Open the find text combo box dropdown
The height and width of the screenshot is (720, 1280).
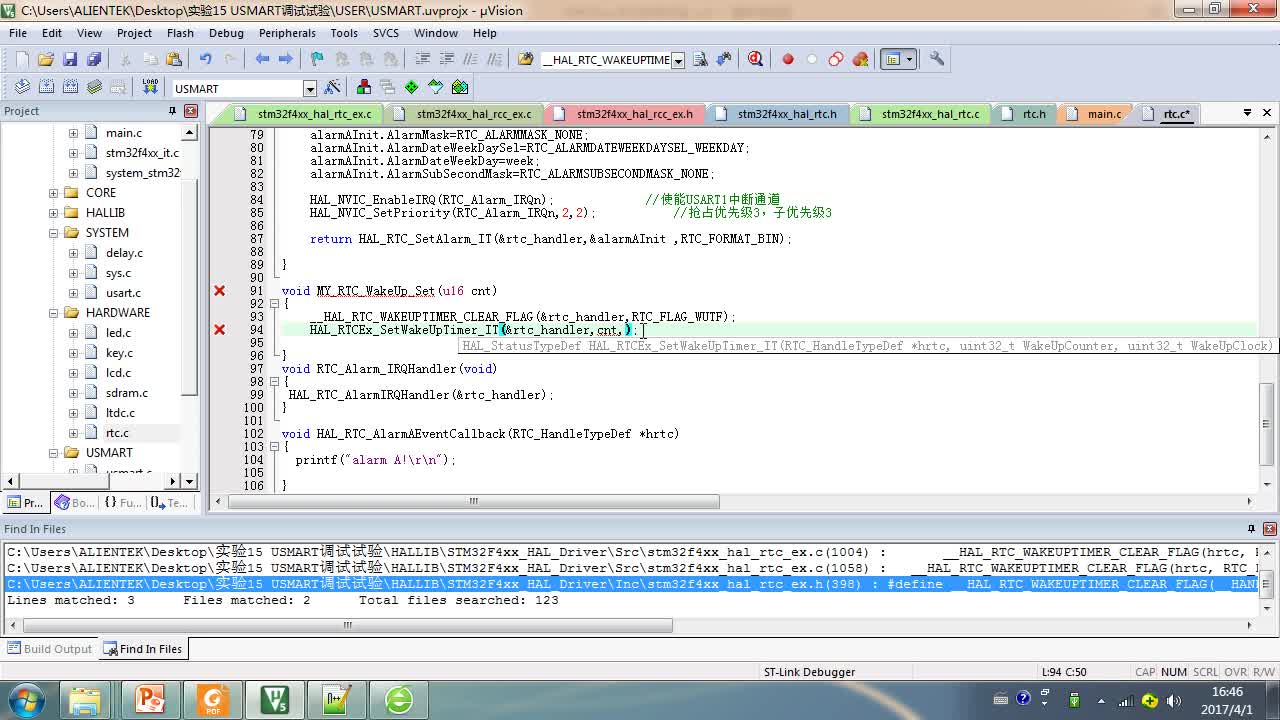pos(678,60)
